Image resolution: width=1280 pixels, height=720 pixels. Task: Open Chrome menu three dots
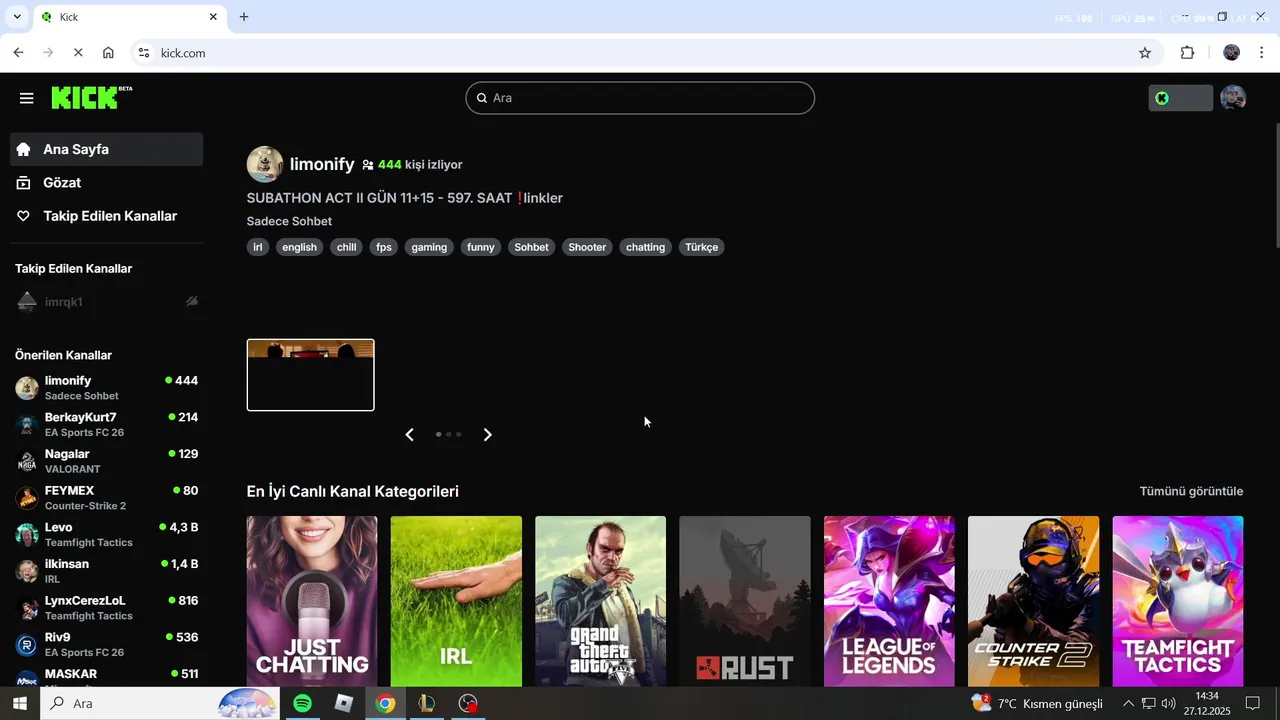(x=1262, y=53)
